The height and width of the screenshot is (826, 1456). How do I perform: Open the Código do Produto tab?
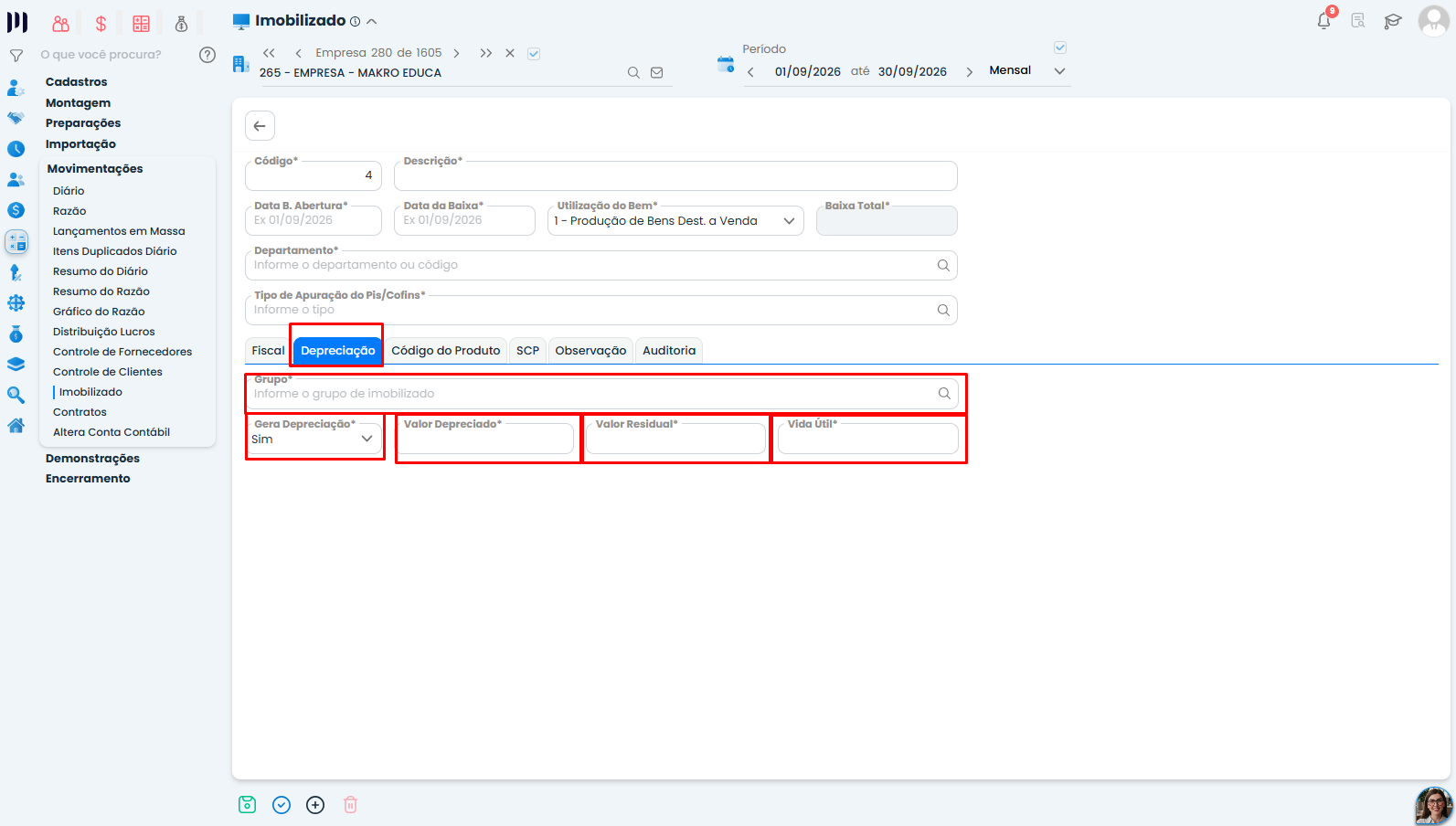(446, 351)
